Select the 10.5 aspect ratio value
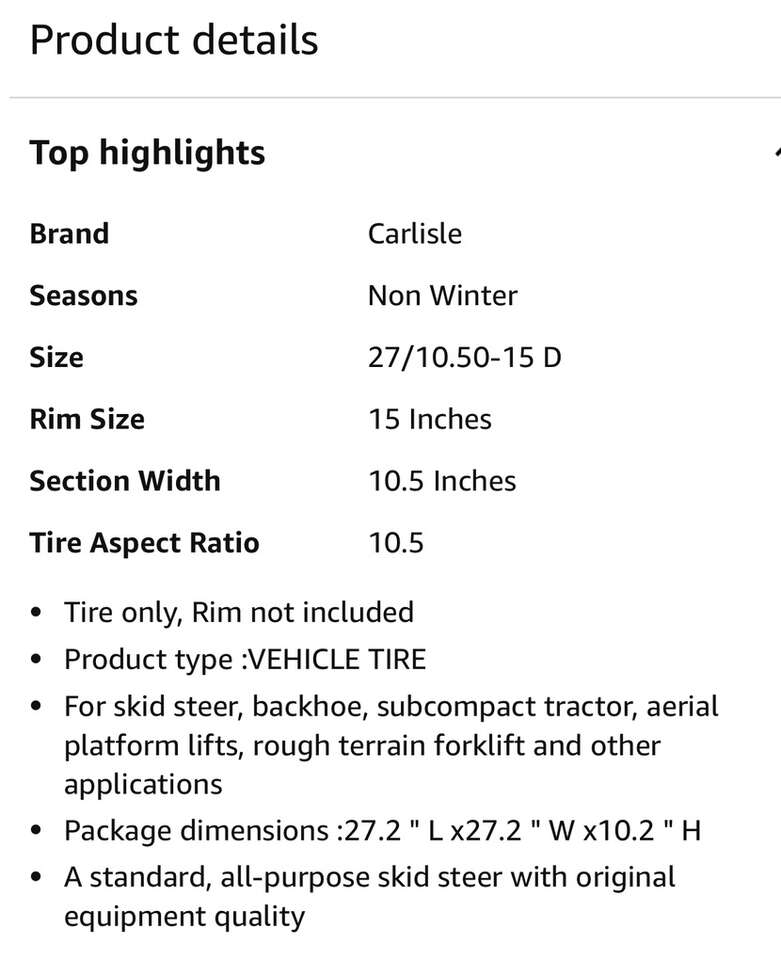This screenshot has height=960, width=781. tap(396, 543)
